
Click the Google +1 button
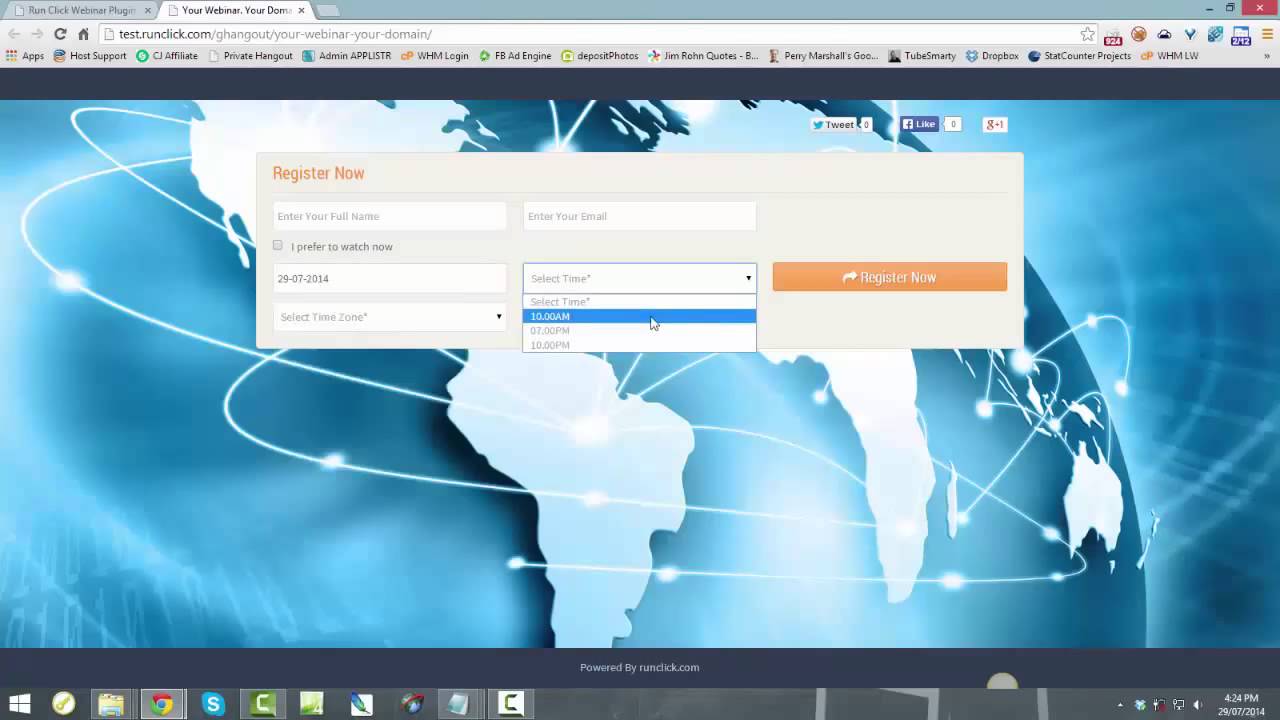coord(995,125)
